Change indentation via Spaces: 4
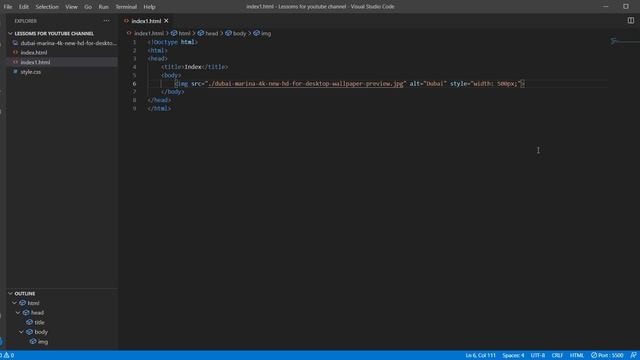 513,356
